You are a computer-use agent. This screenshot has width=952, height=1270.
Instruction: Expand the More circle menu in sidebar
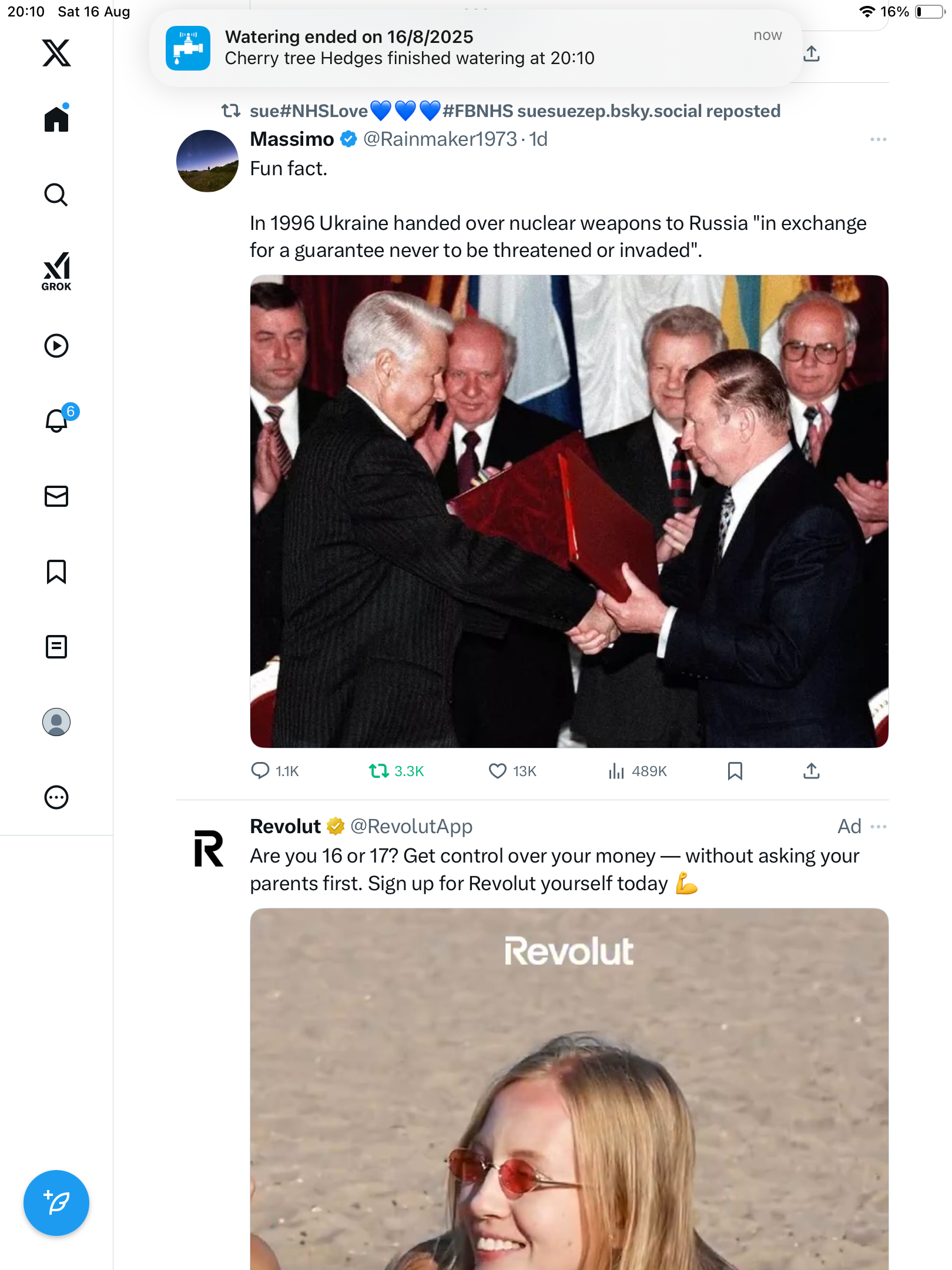tap(56, 797)
